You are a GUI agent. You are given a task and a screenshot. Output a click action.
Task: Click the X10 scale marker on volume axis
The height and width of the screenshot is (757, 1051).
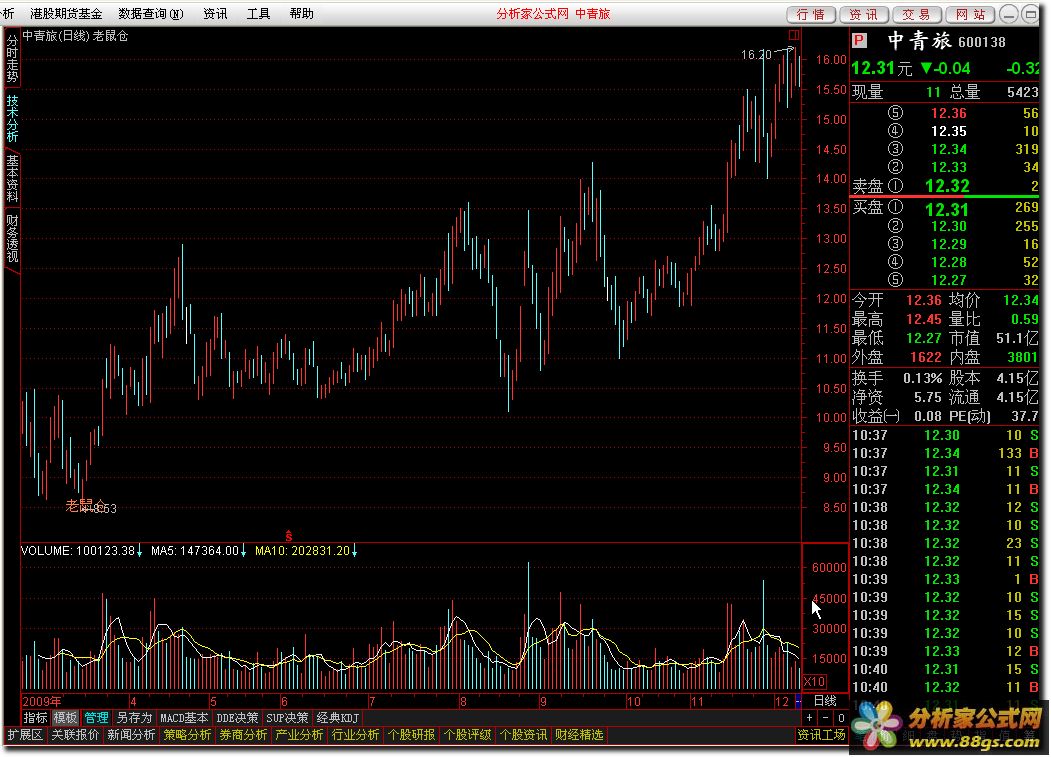point(814,681)
